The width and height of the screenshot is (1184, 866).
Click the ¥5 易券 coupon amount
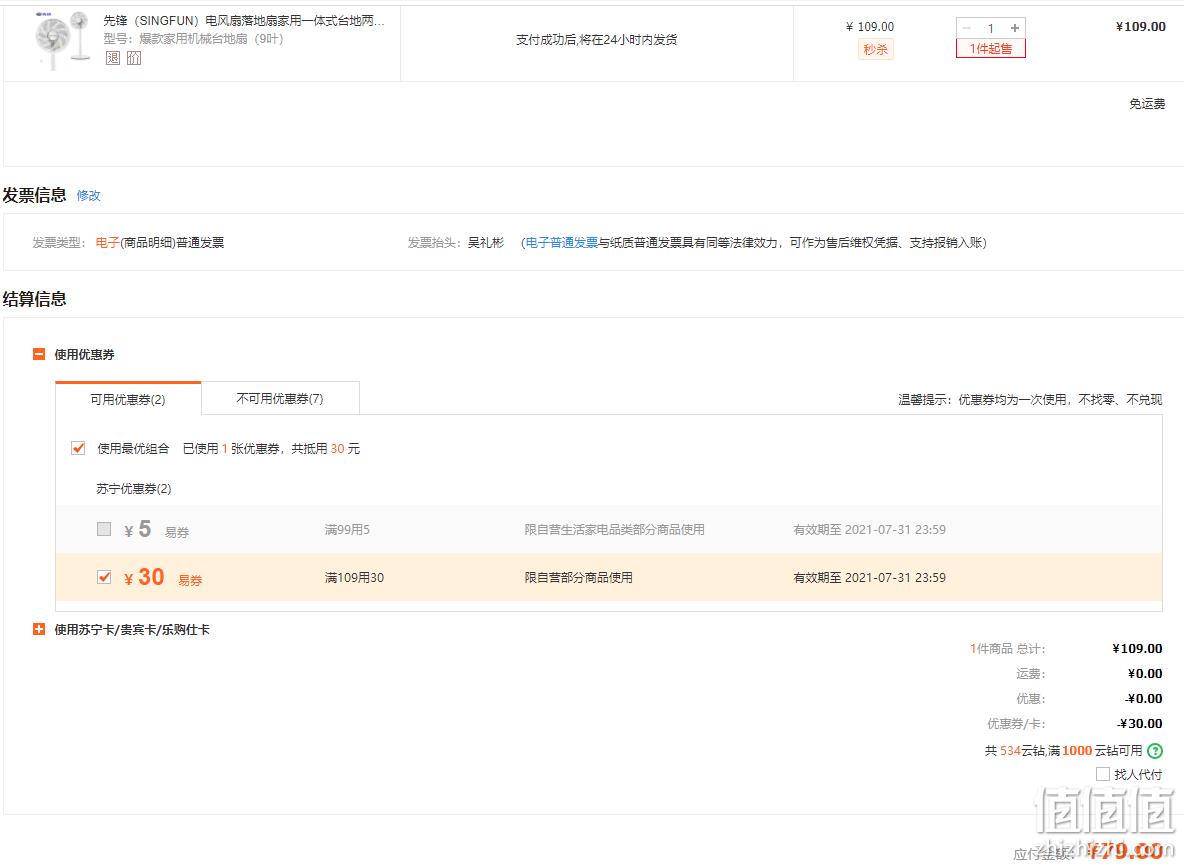[x=137, y=529]
